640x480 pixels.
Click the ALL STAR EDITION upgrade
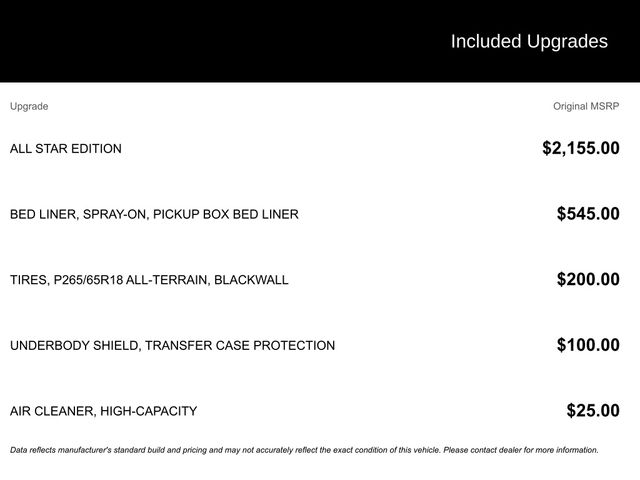tap(66, 149)
